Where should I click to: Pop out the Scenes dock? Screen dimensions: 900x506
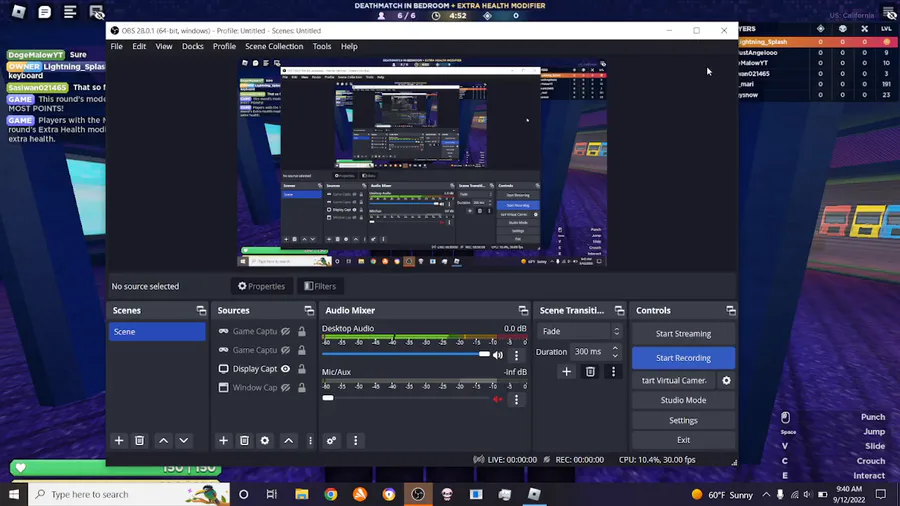pyautogui.click(x=201, y=310)
